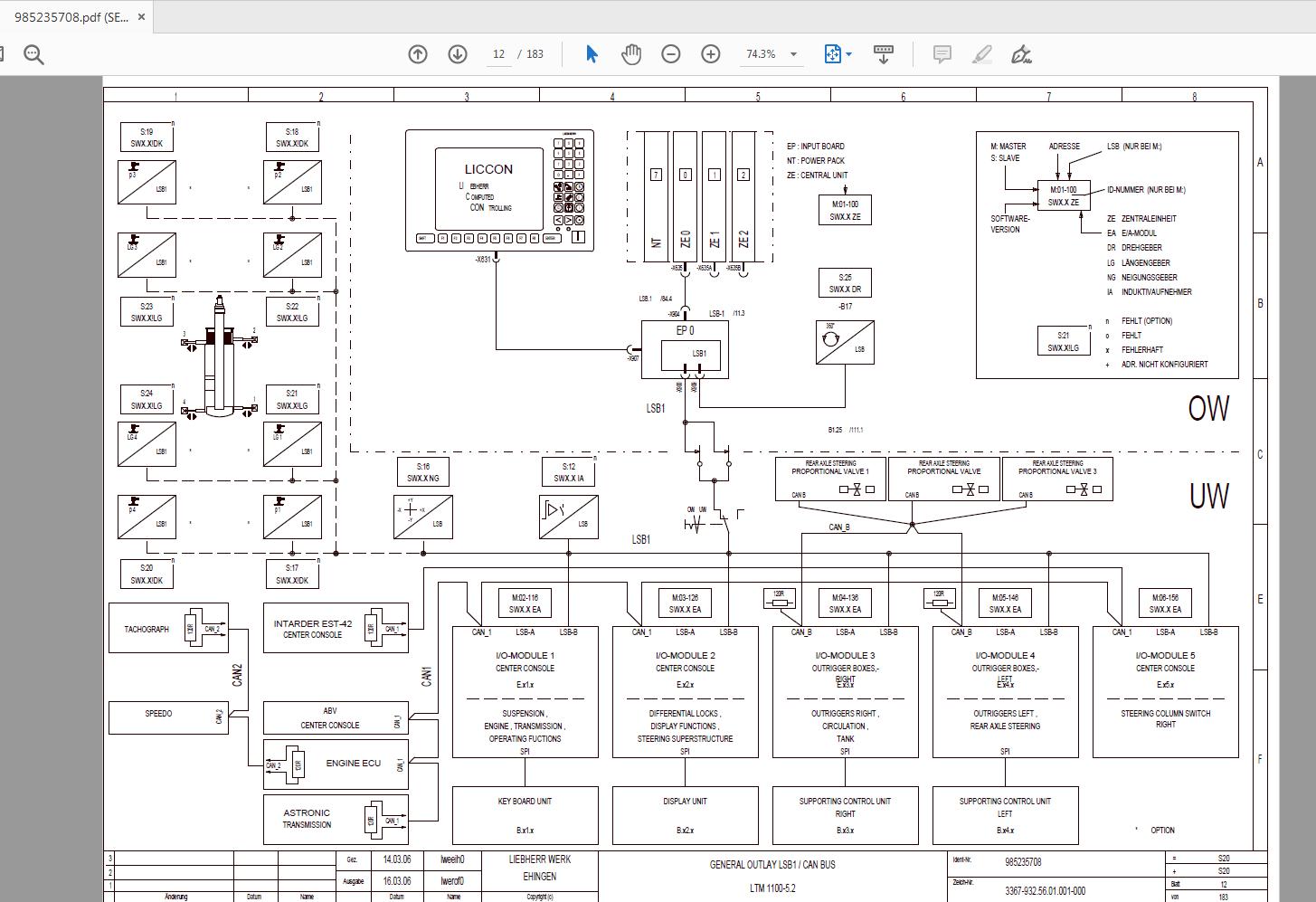
Task: Open the sign document pen tool
Action: coord(1021,54)
